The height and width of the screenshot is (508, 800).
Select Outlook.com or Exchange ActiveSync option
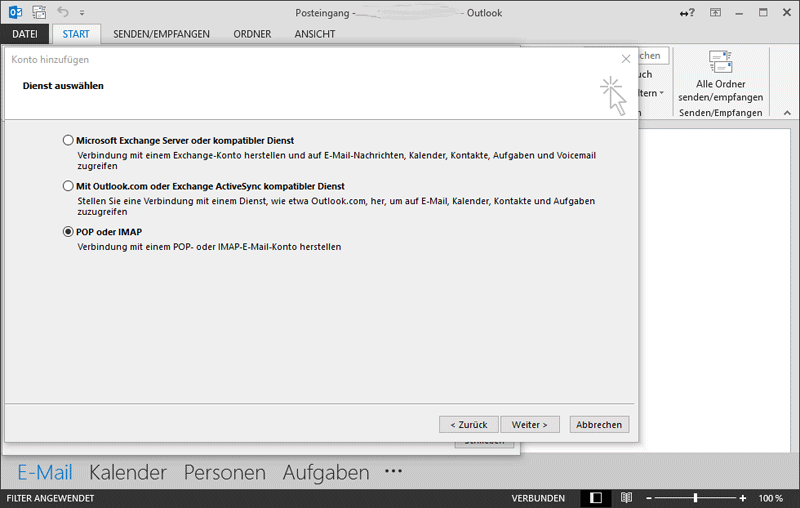(68, 186)
